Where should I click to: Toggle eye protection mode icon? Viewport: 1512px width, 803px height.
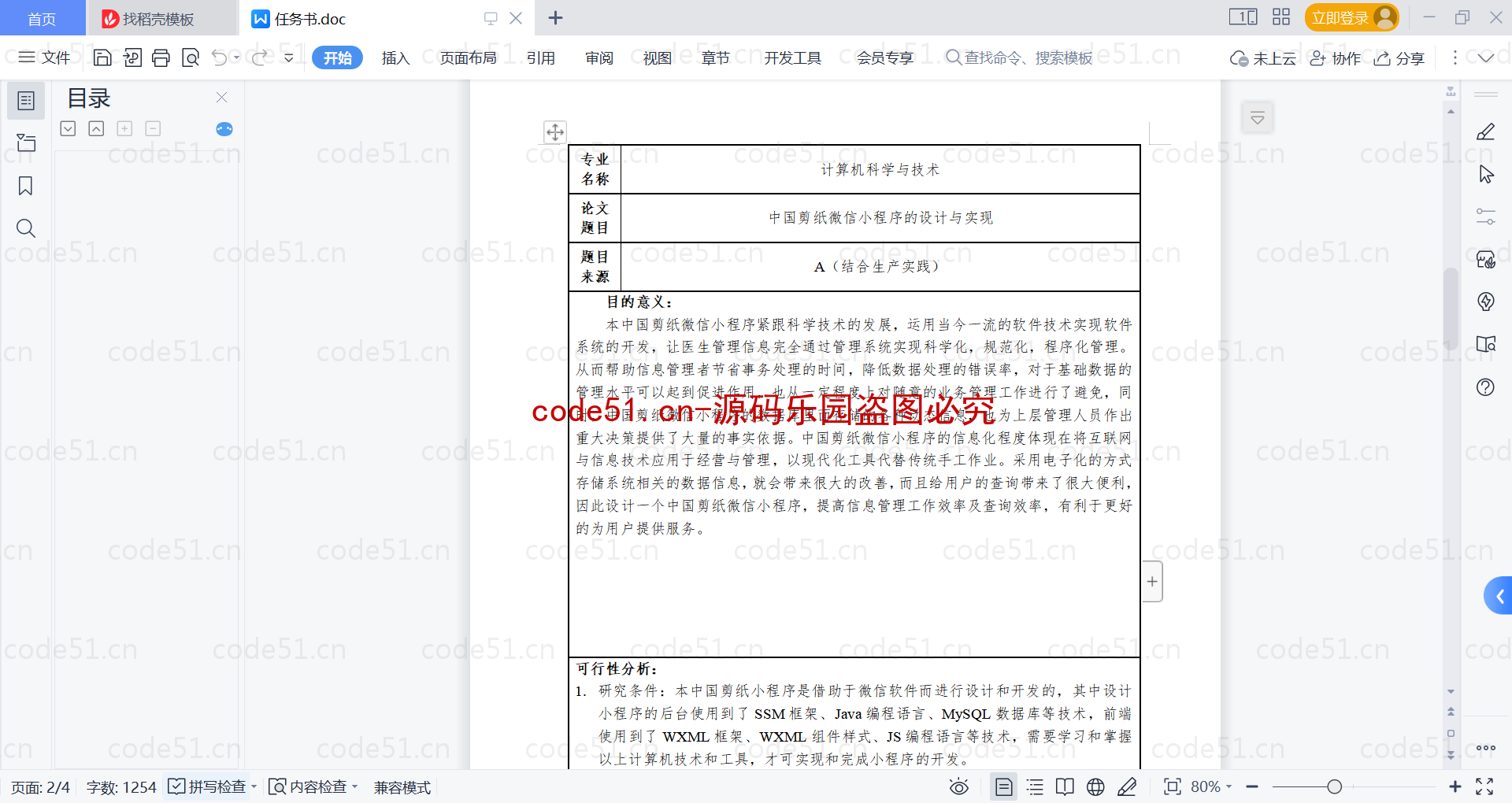[x=958, y=786]
